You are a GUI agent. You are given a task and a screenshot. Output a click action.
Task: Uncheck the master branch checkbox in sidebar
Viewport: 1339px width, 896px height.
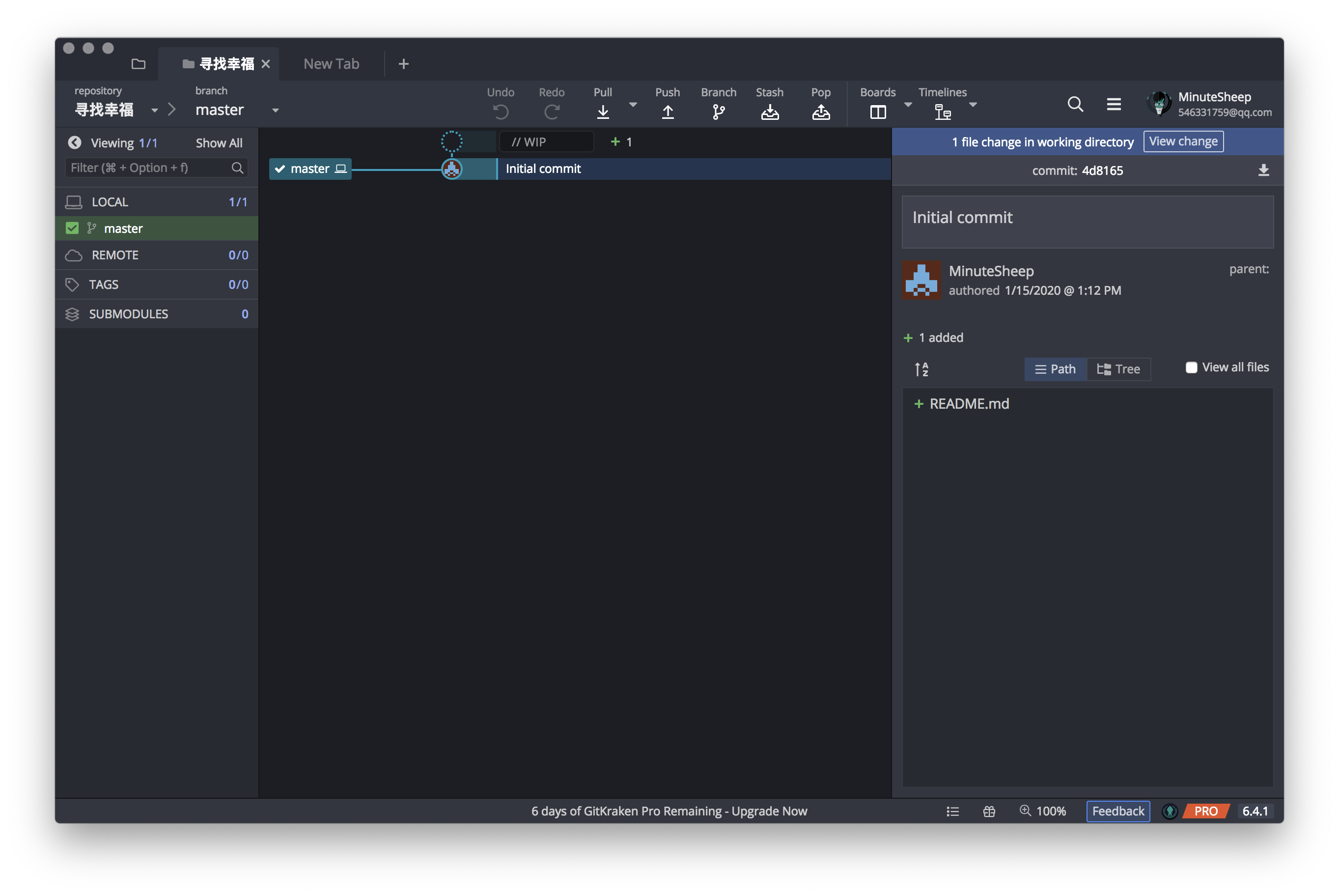[x=72, y=228]
